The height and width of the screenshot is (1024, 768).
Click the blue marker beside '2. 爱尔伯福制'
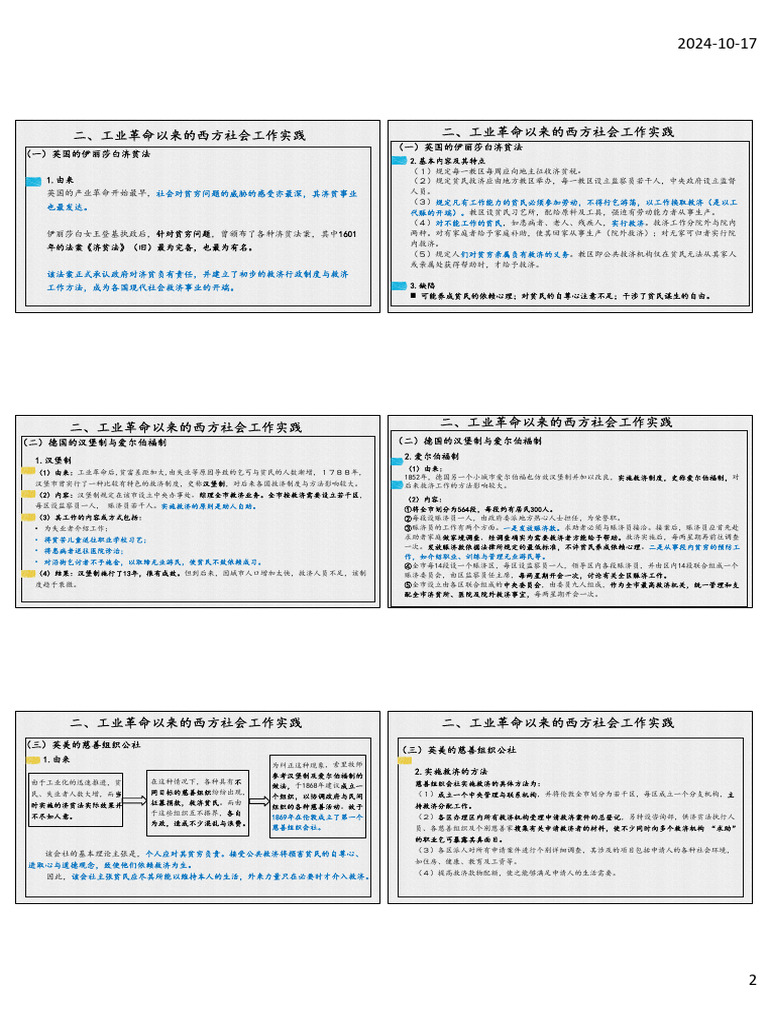click(397, 461)
